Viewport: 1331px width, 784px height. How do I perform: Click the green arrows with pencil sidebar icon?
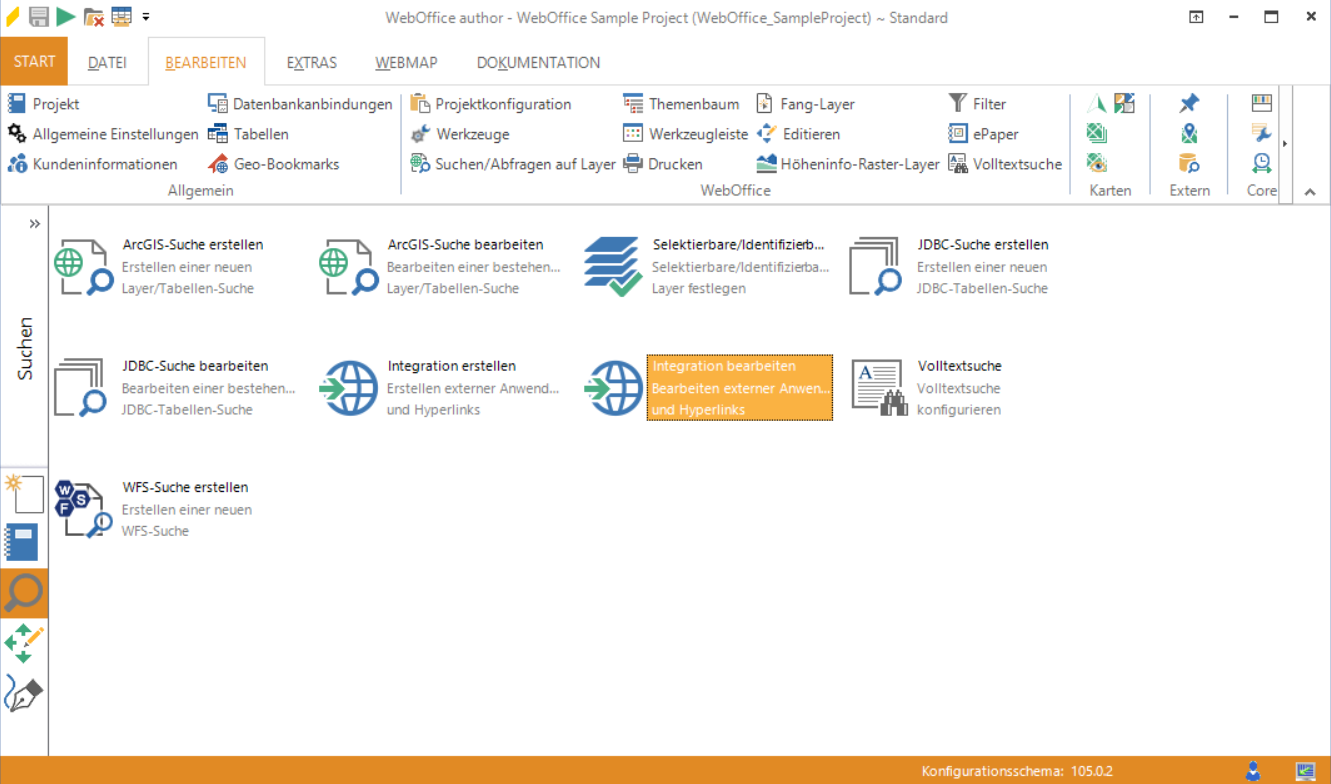[23, 645]
